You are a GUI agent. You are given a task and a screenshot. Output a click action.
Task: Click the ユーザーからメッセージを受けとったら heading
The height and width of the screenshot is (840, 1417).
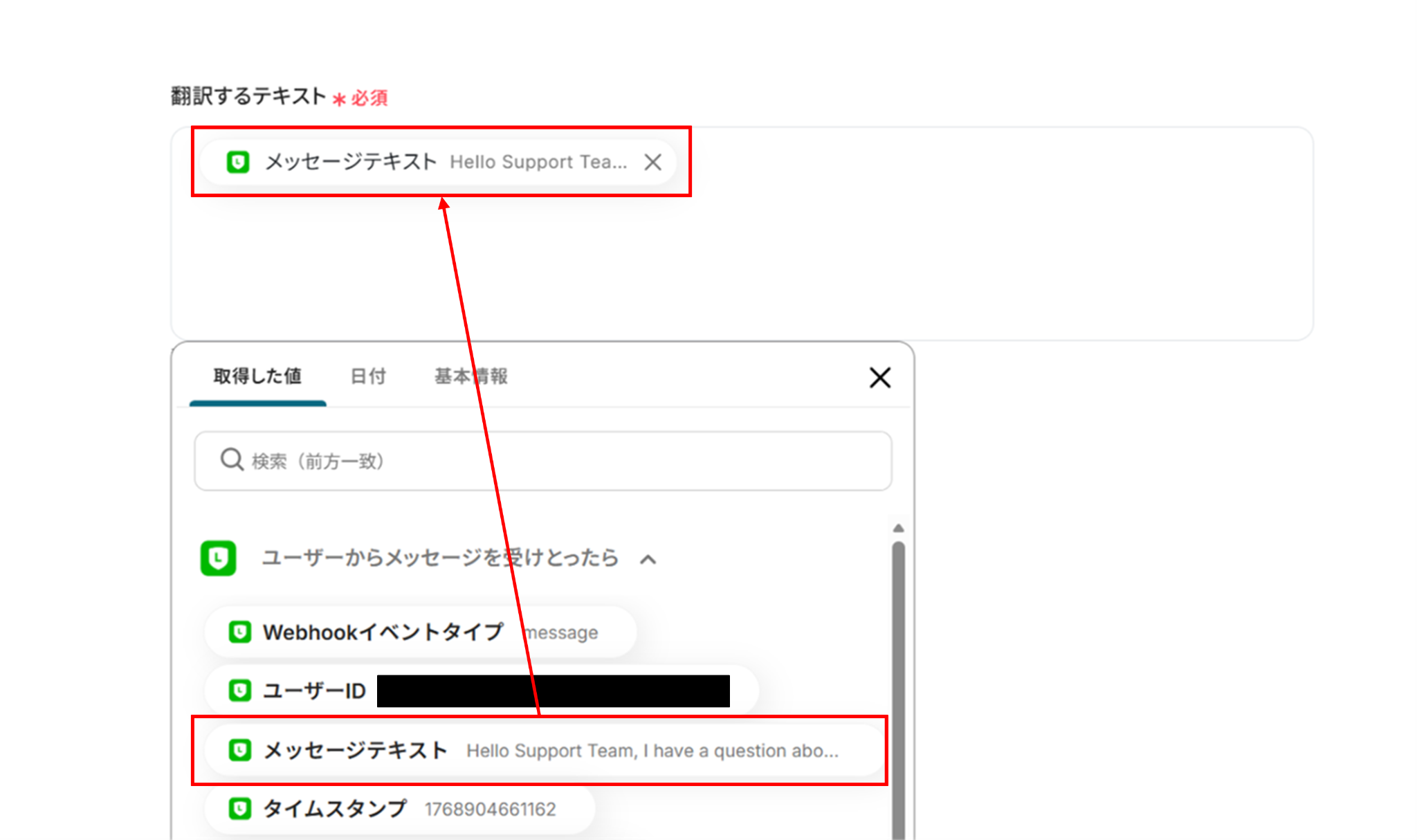440,558
